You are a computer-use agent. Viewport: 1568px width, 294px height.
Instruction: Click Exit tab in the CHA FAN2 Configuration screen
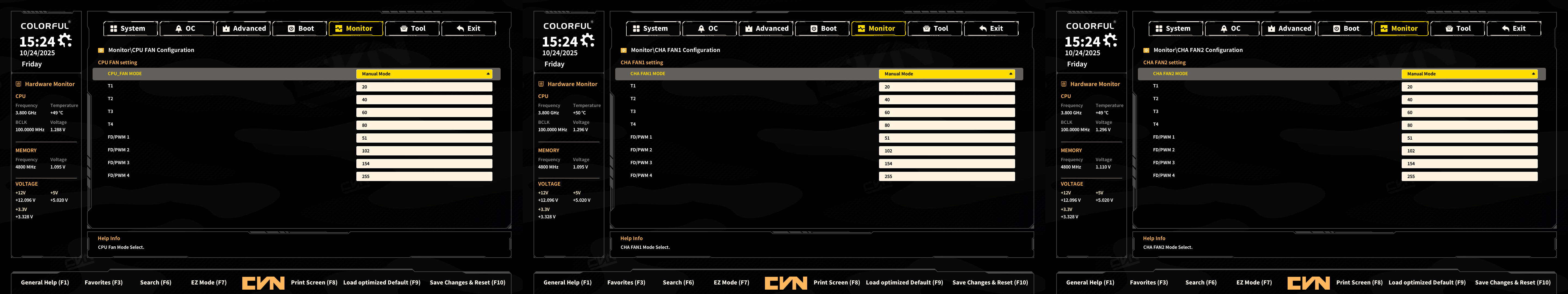(1514, 29)
